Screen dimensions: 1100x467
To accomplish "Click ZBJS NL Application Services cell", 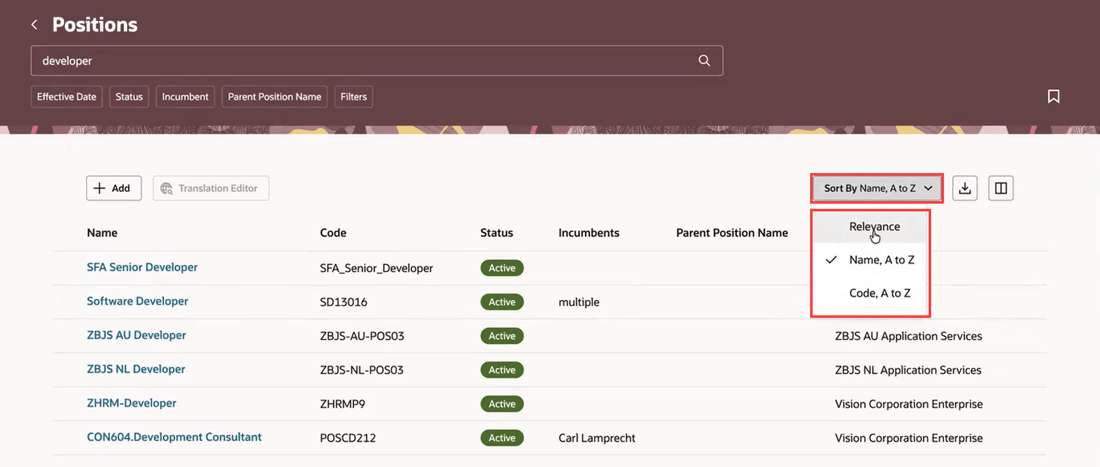I will [908, 370].
